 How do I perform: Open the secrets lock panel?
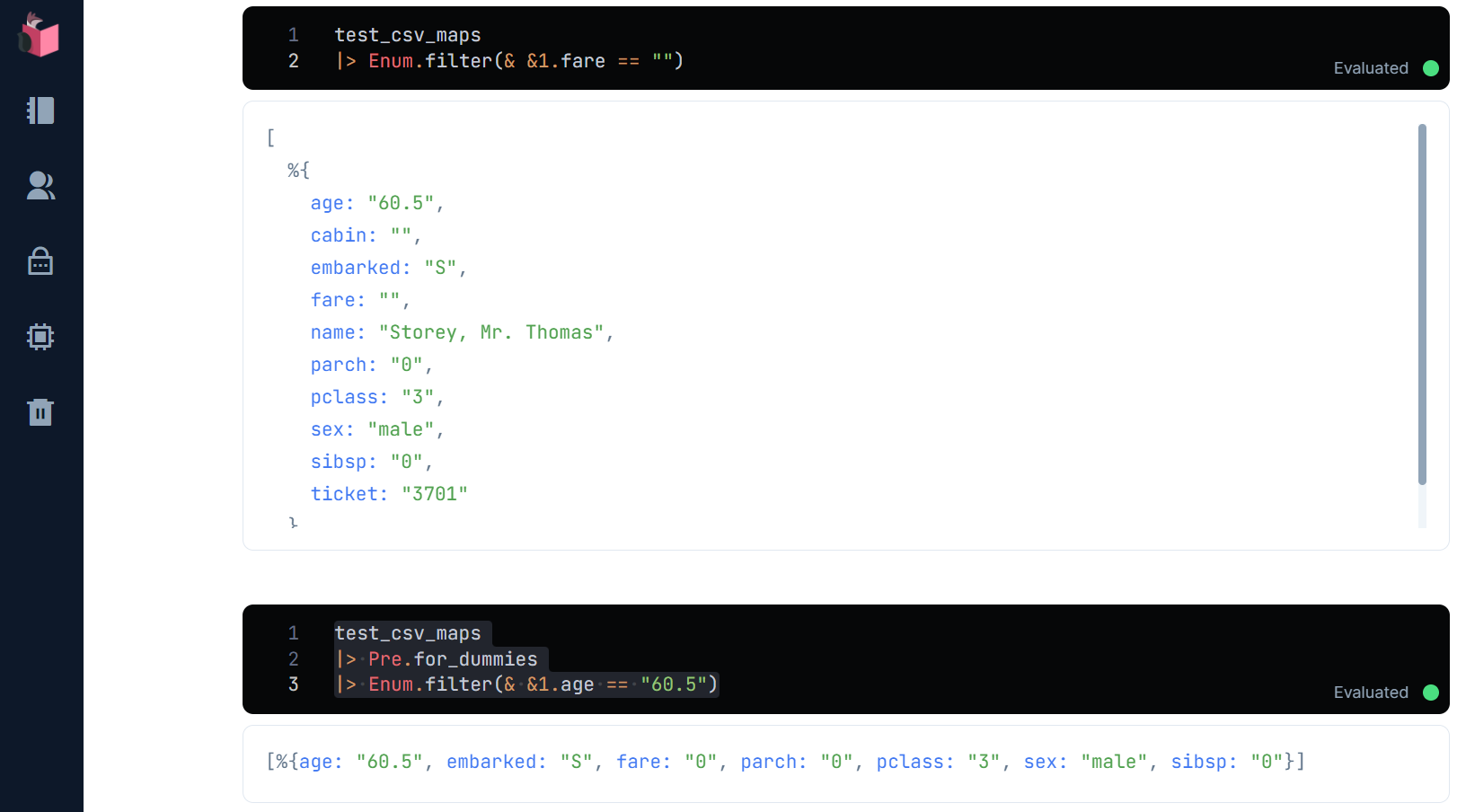[x=40, y=261]
